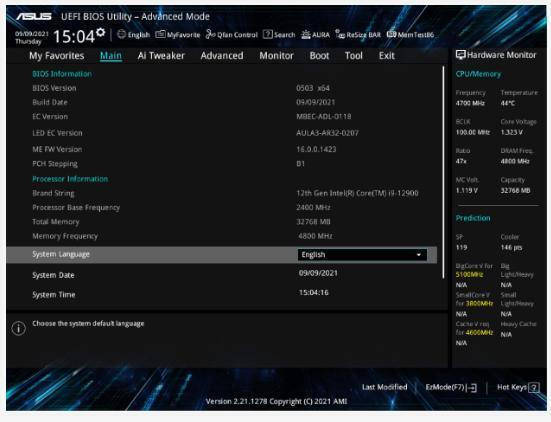
Task: Open Qfan Control fan icon
Action: 210,34
